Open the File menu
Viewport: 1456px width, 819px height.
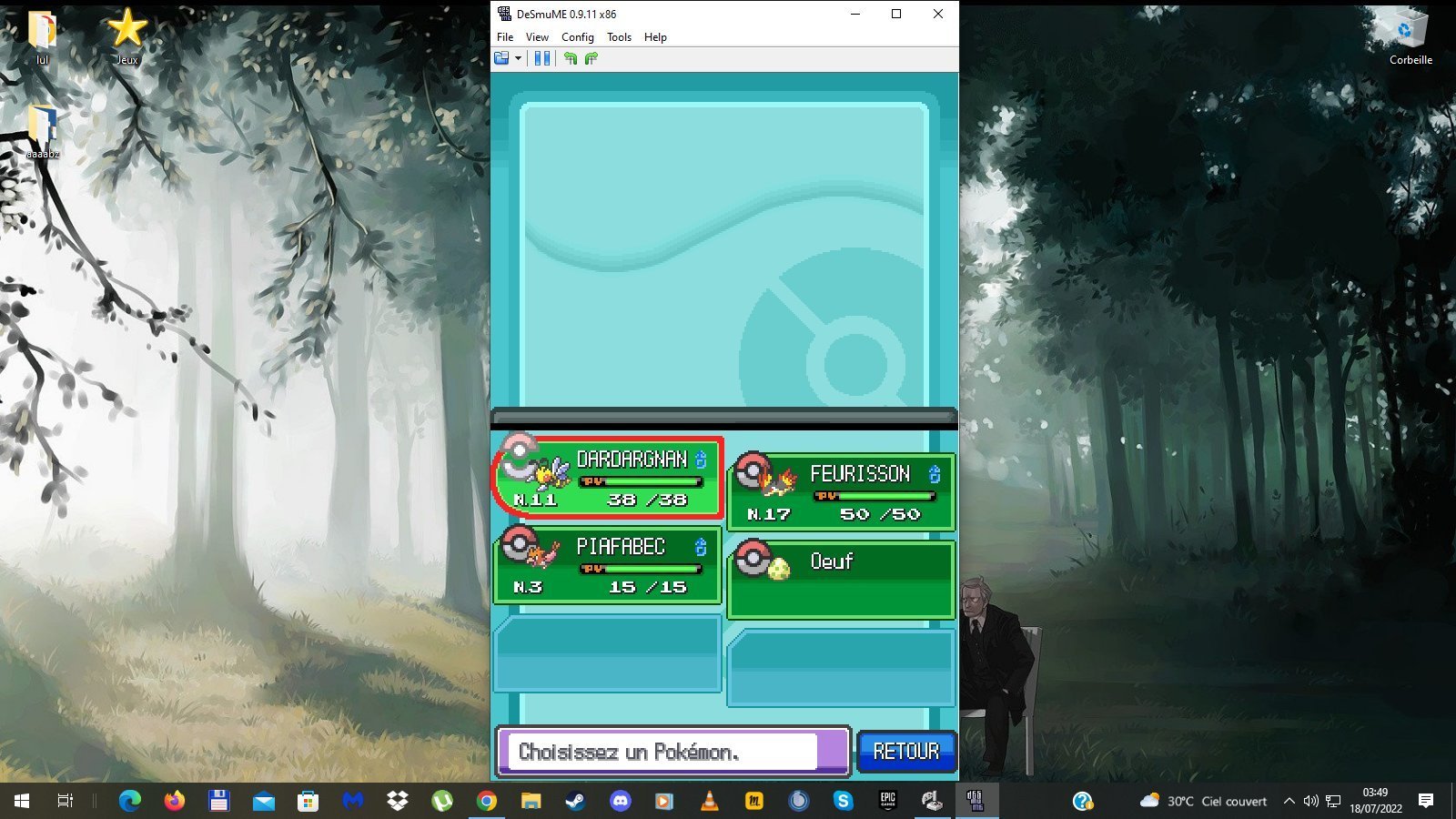505,37
